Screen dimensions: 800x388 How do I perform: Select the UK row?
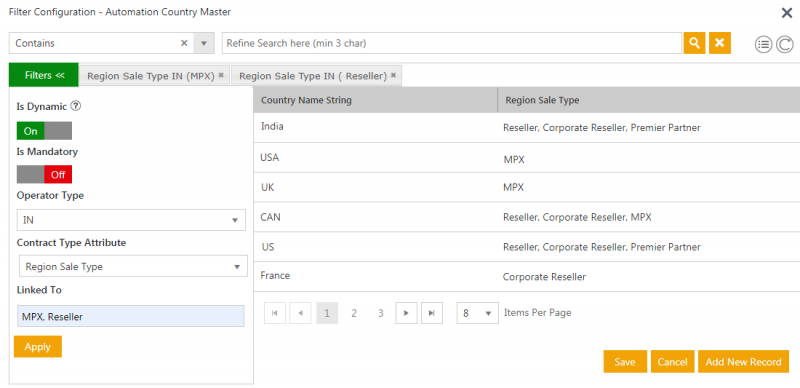coord(527,187)
